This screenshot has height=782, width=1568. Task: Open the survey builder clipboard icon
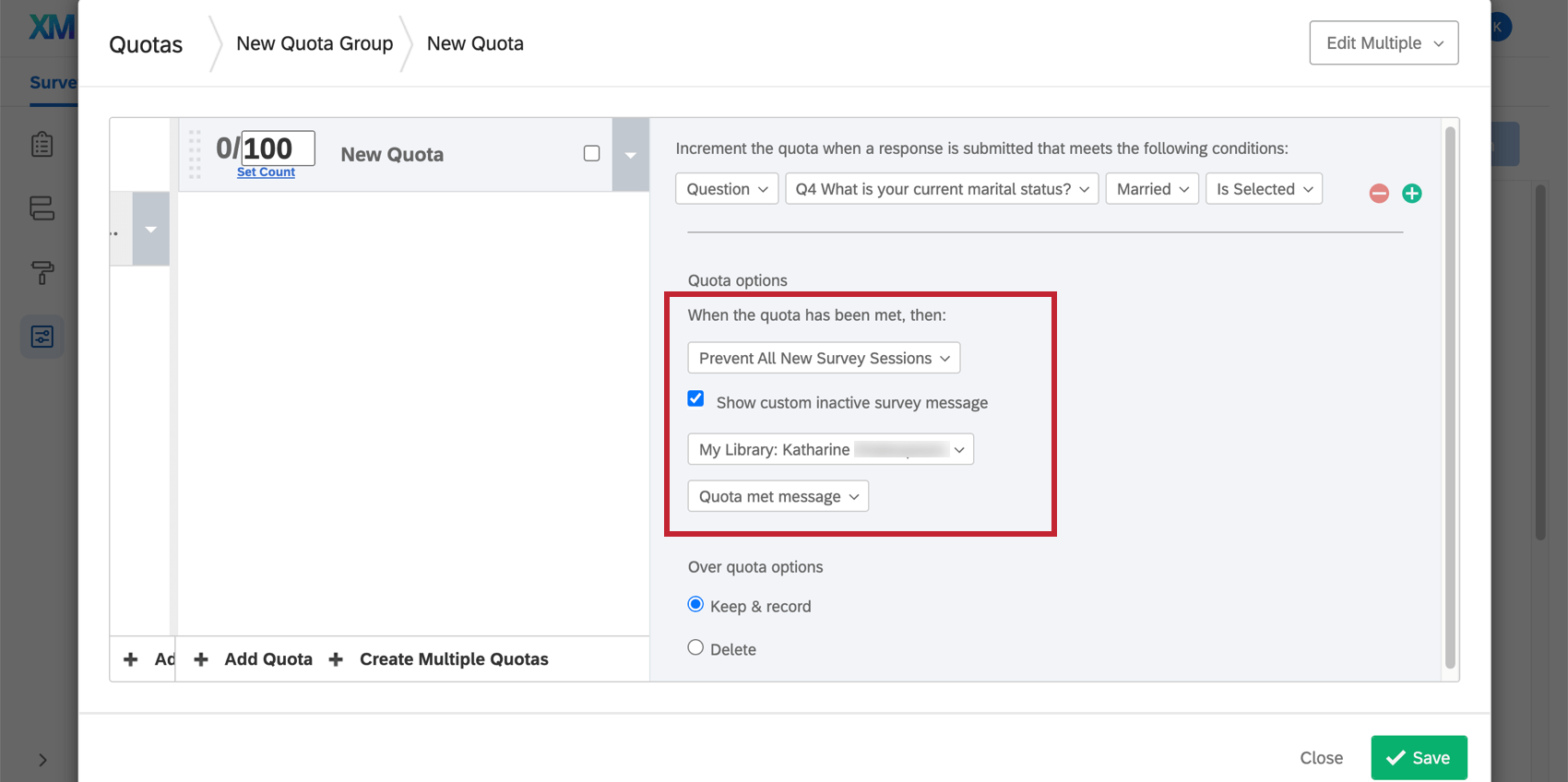tap(42, 145)
